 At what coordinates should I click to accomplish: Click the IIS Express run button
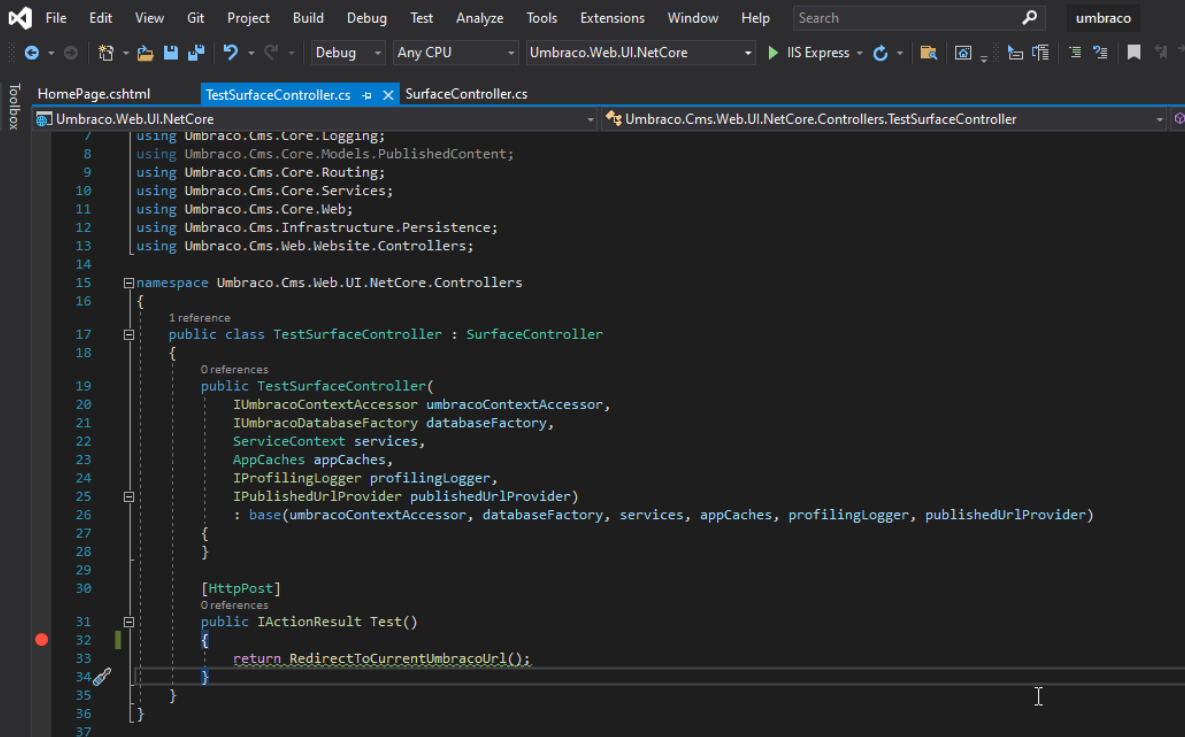point(809,53)
